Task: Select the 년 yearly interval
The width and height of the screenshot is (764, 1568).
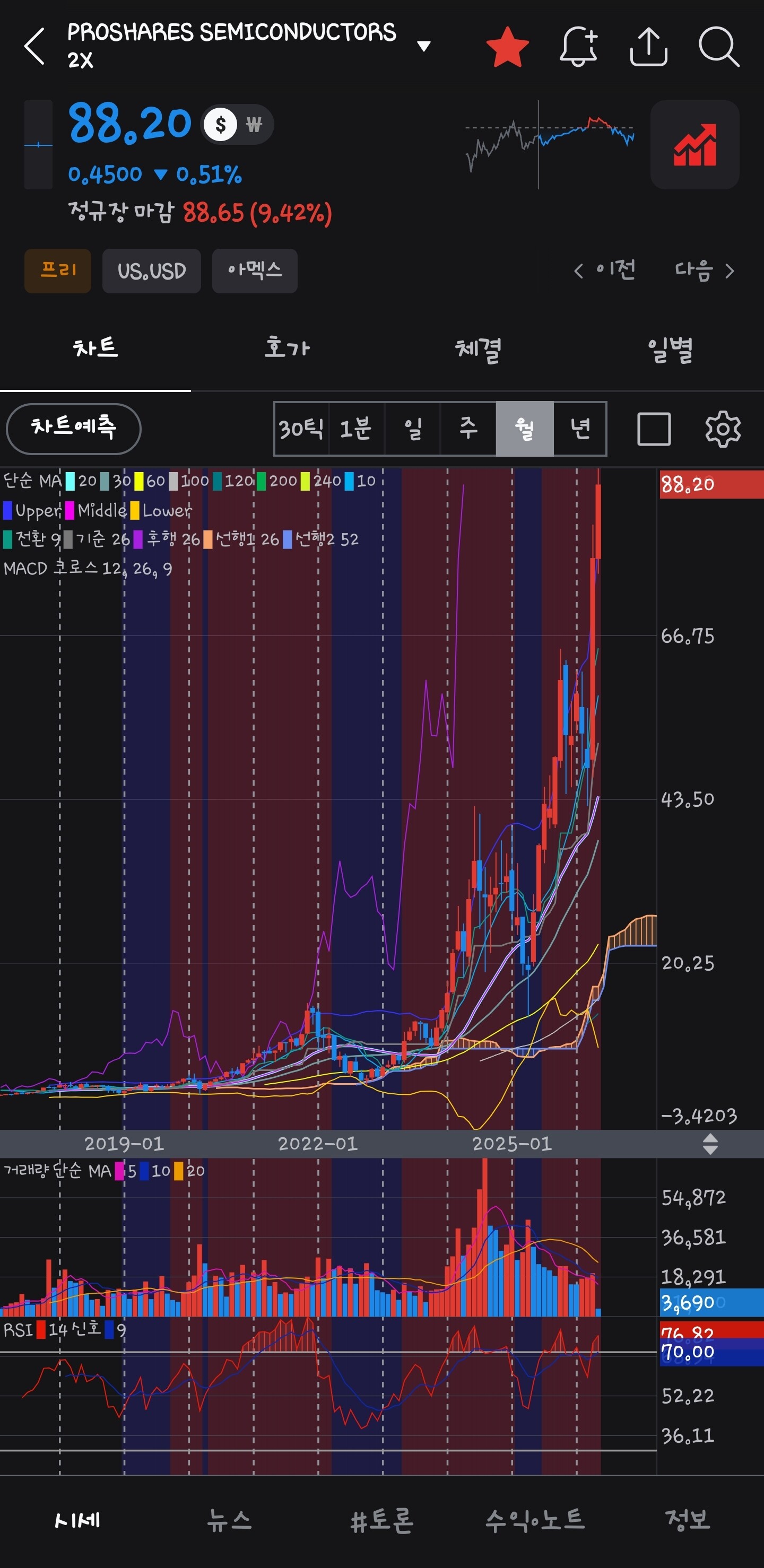Action: tap(579, 429)
